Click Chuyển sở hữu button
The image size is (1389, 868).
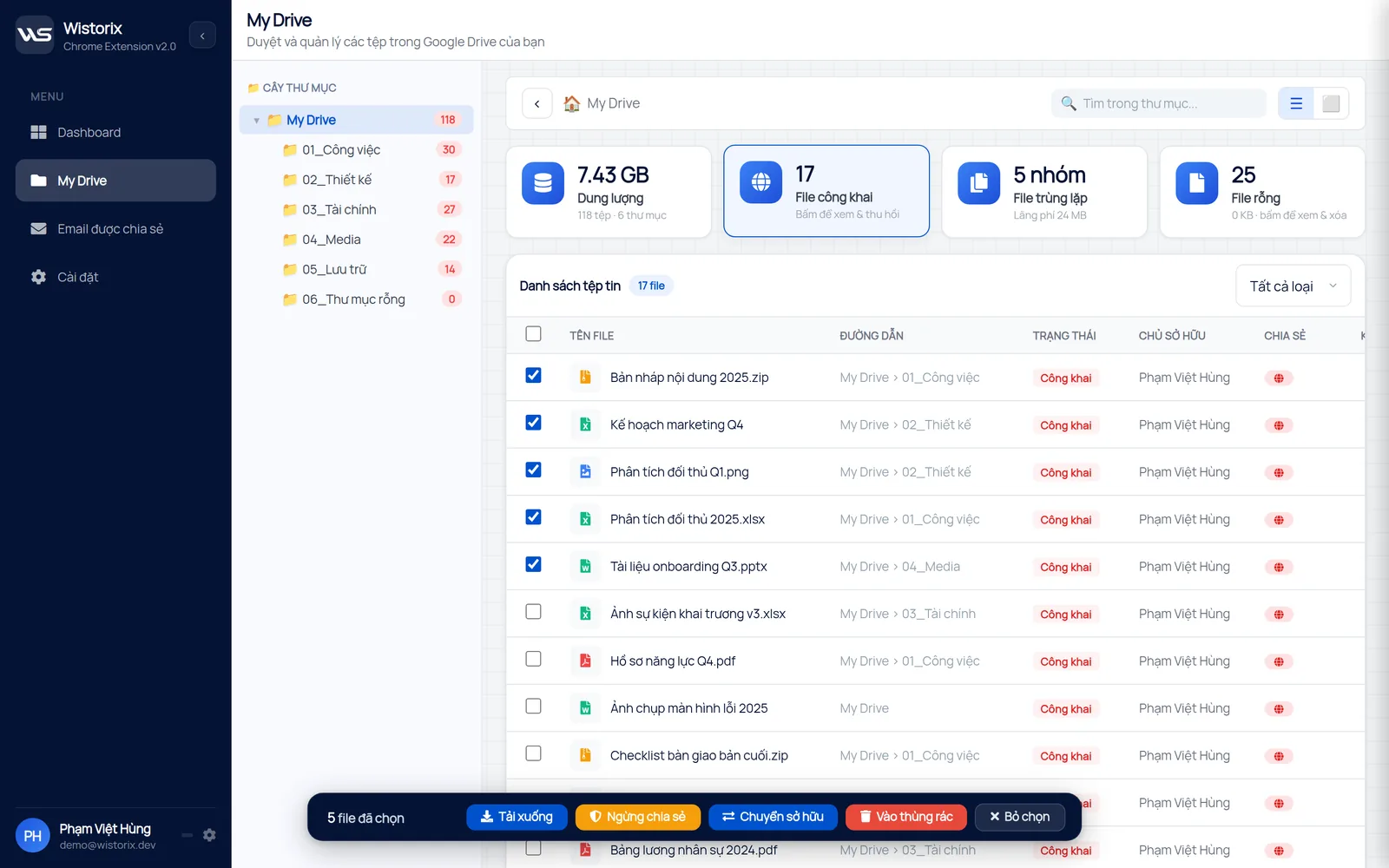click(x=773, y=818)
